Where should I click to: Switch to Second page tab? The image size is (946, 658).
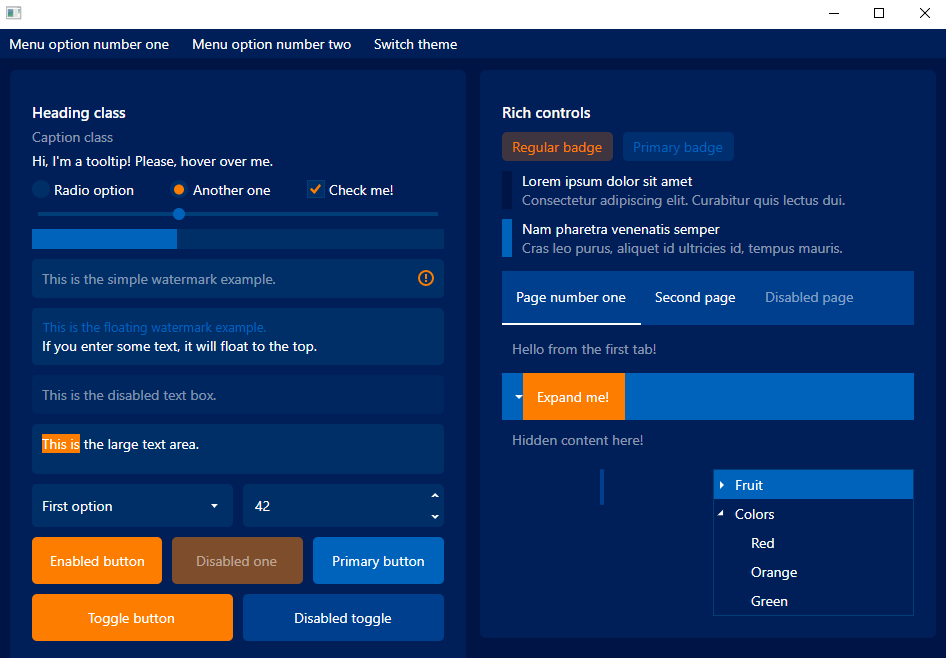coord(695,297)
